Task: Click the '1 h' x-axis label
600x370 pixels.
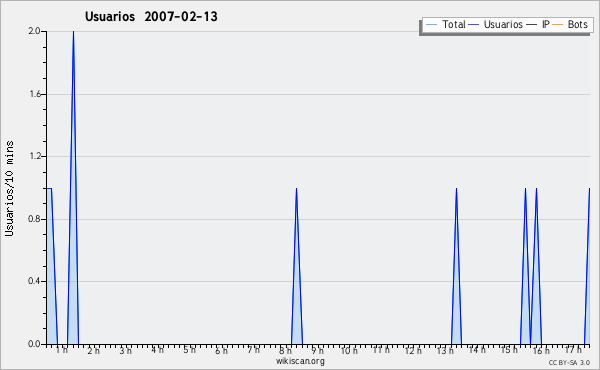Action: tap(62, 350)
